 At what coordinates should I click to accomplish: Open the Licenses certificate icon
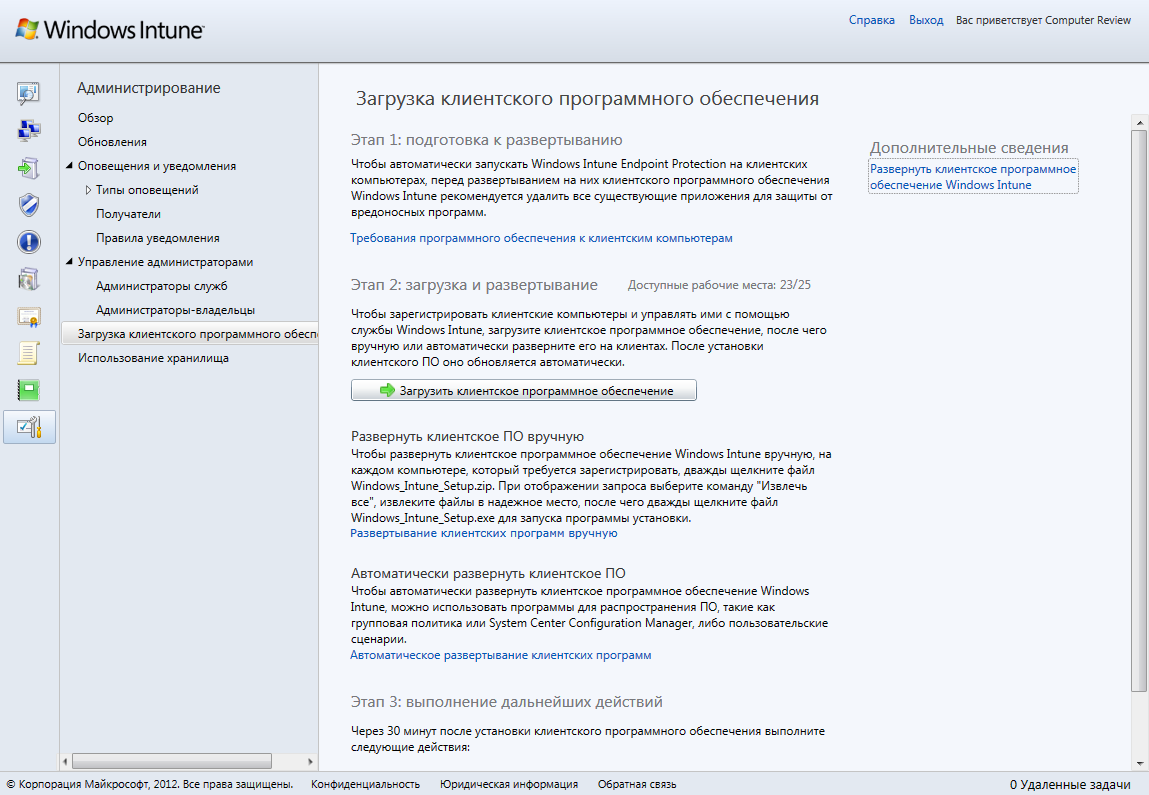click(29, 317)
